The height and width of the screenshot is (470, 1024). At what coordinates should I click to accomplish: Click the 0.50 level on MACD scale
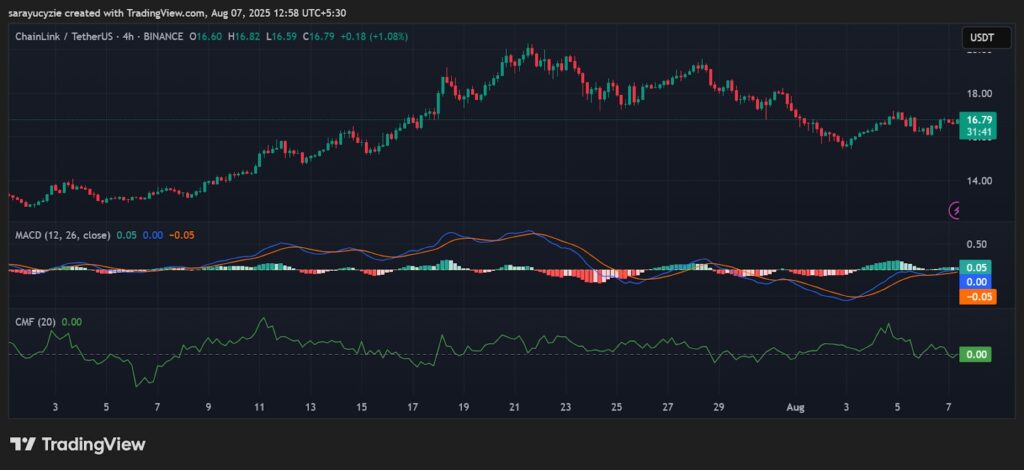point(976,244)
